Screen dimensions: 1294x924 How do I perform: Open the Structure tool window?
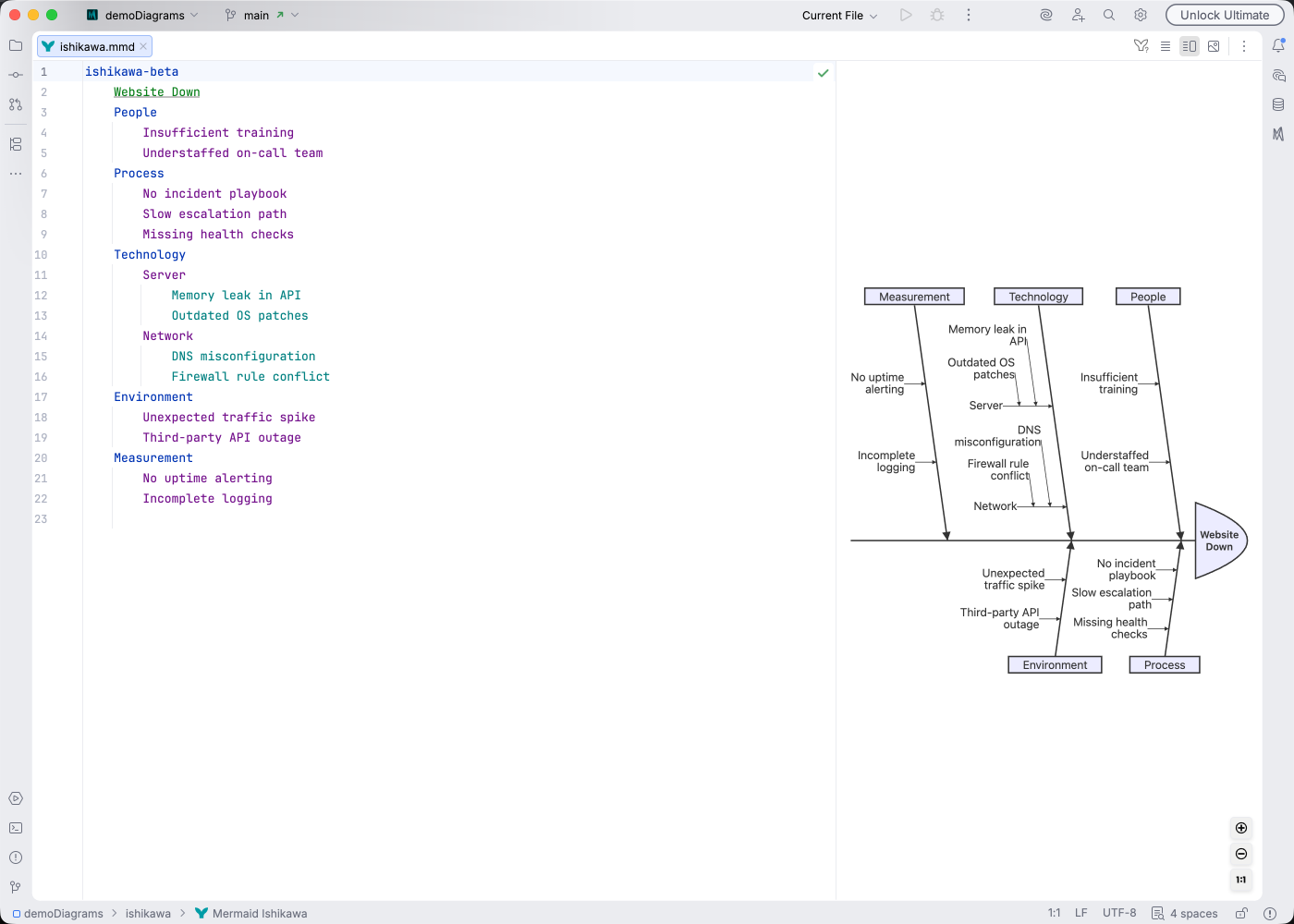pos(15,144)
